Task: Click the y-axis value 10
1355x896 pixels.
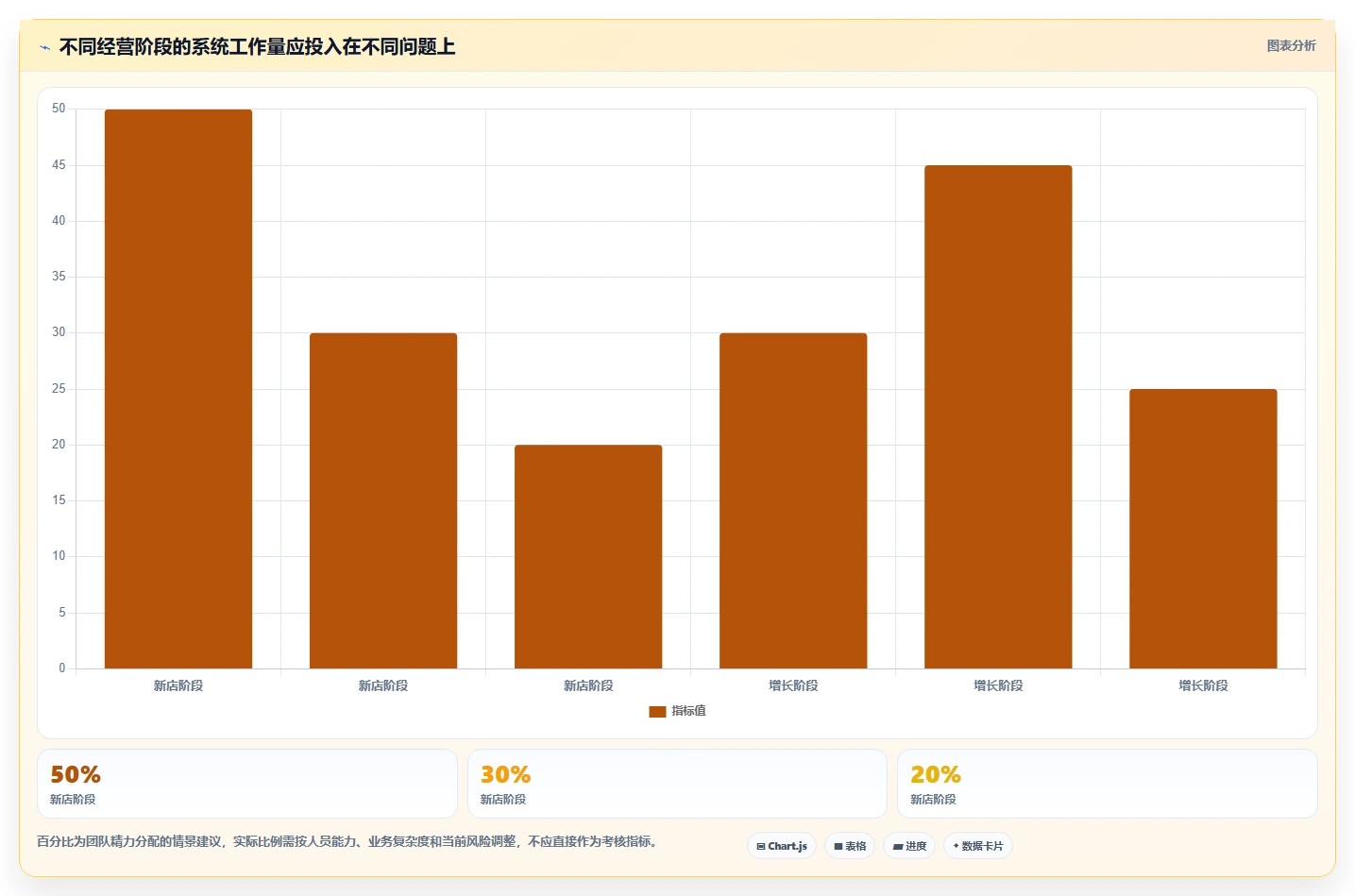Action: click(59, 556)
